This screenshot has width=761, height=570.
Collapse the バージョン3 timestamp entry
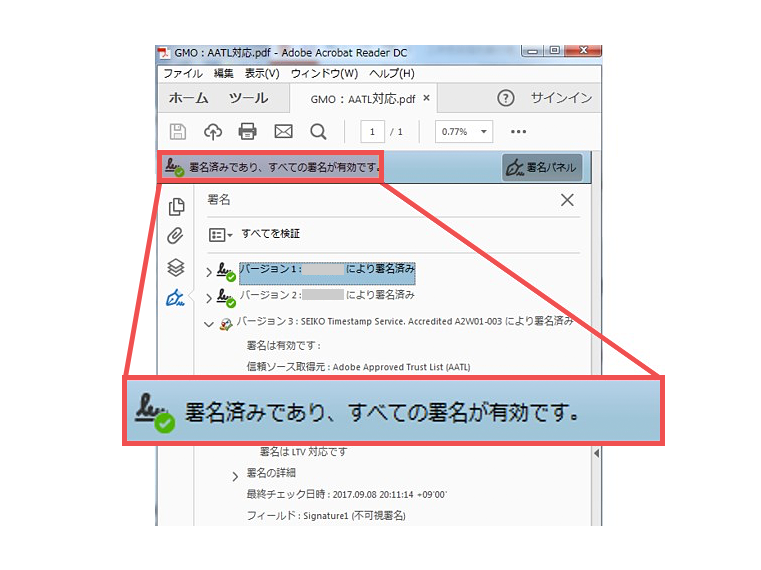click(209, 324)
